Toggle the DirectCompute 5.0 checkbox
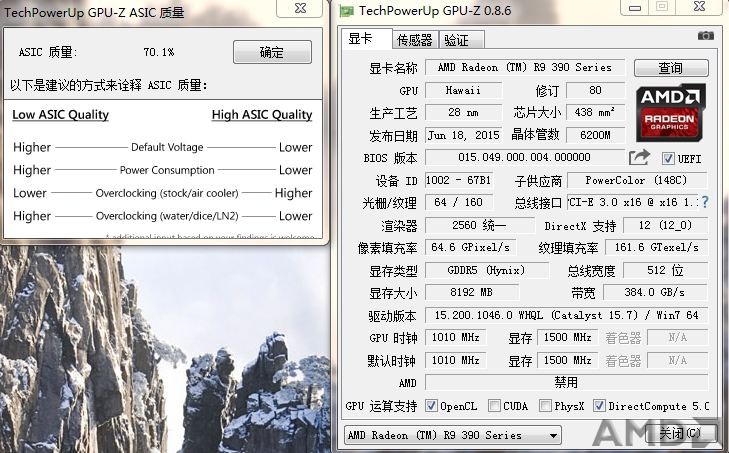The height and width of the screenshot is (453, 729). click(599, 406)
